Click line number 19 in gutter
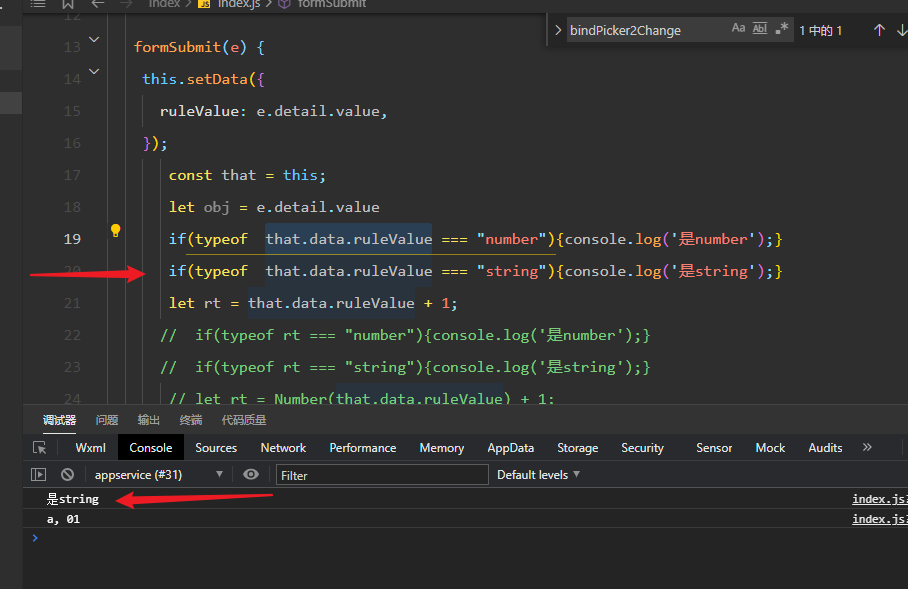Viewport: 908px width, 589px height. click(x=72, y=239)
